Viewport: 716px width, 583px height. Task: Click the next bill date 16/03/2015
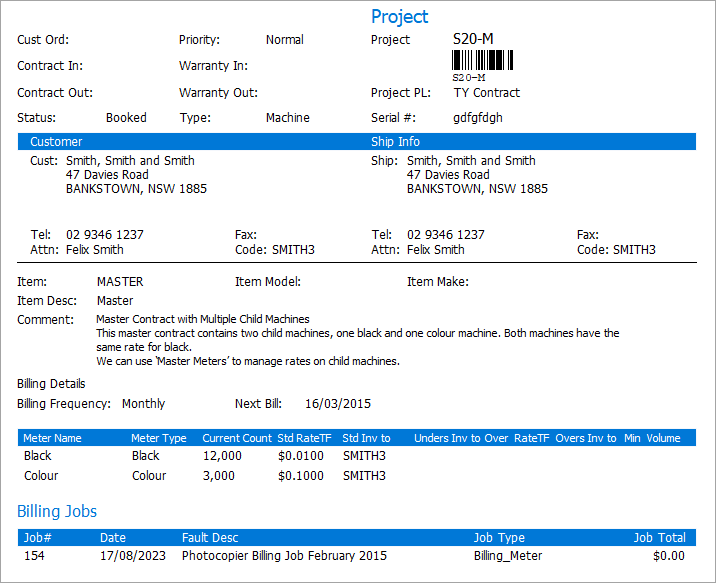click(x=338, y=404)
